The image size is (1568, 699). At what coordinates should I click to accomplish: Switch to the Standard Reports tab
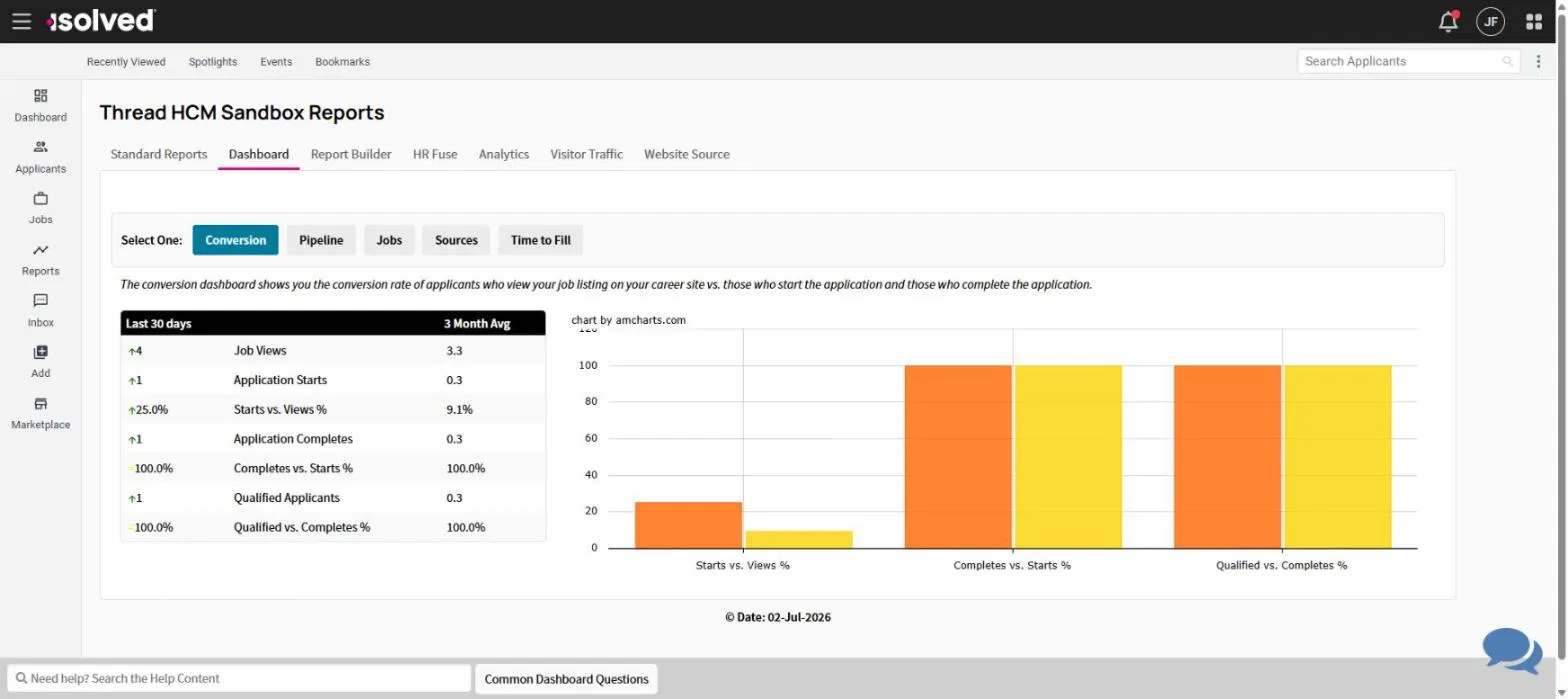click(159, 154)
